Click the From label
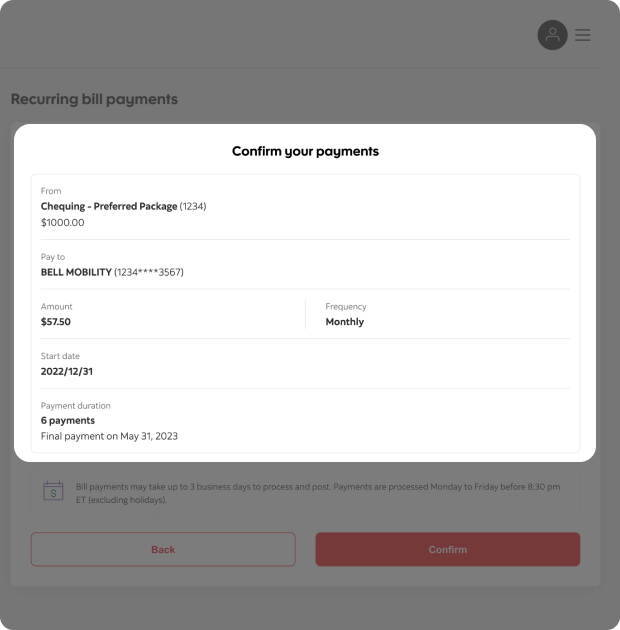This screenshot has width=620, height=630. (51, 191)
